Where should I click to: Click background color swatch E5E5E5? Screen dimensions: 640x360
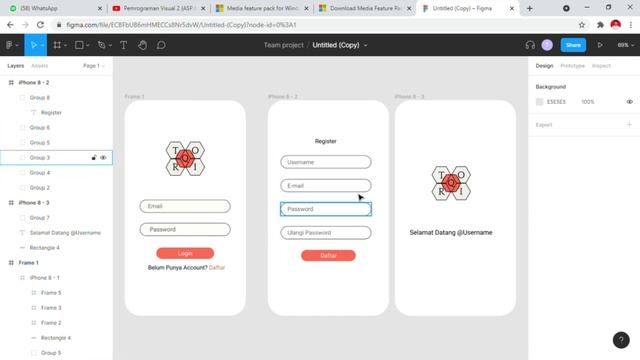(x=540, y=102)
